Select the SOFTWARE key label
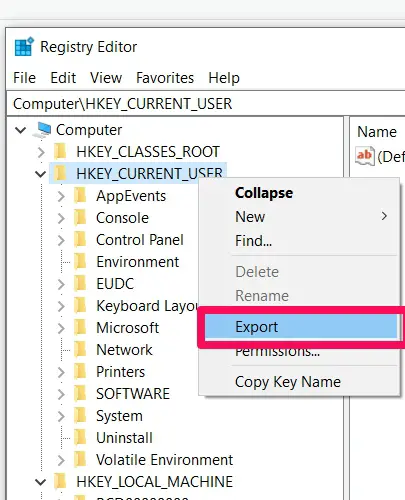Viewport: 405px width, 500px height. 133,394
